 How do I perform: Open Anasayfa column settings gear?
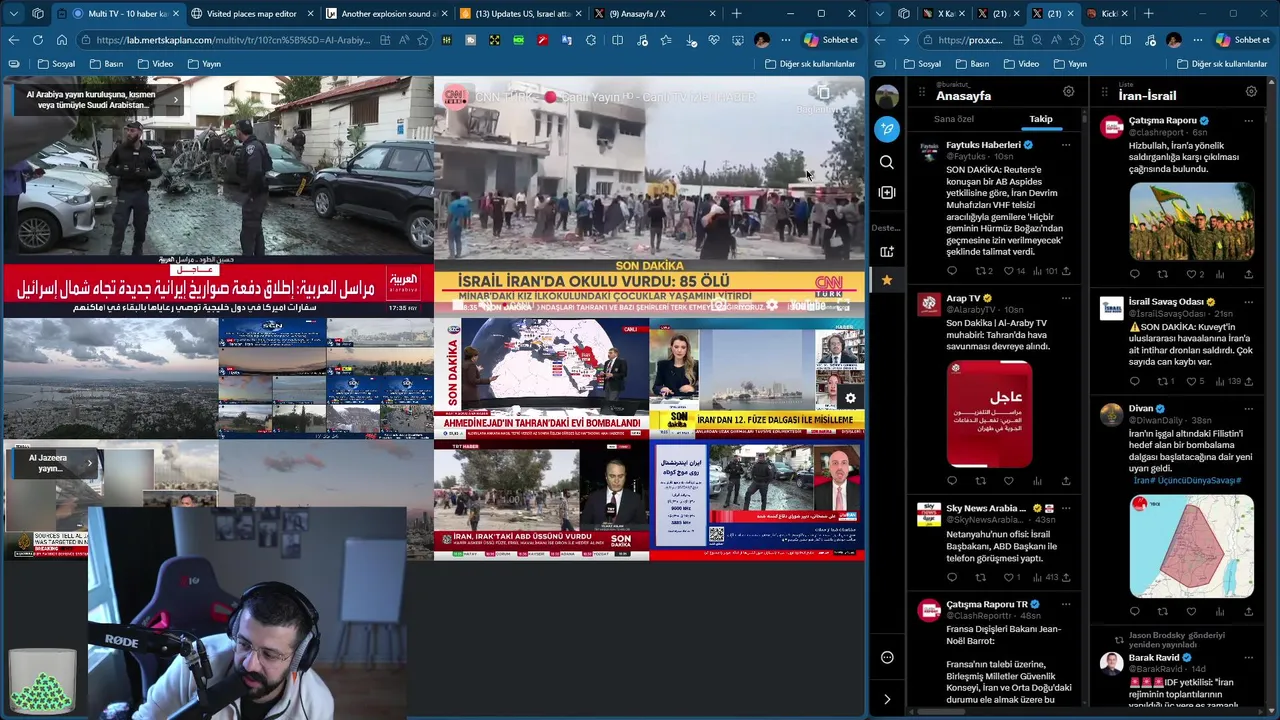point(1069,92)
